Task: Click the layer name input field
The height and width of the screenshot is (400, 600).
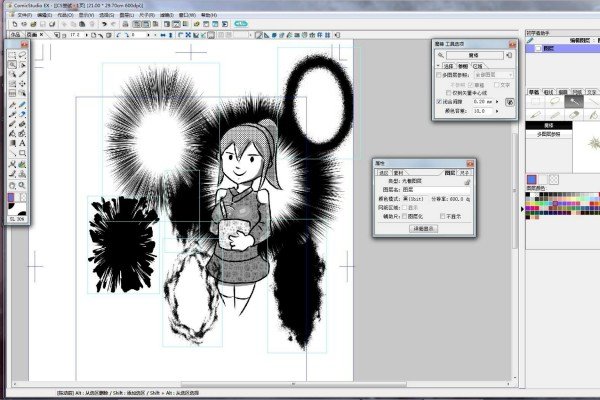Action: [436, 190]
